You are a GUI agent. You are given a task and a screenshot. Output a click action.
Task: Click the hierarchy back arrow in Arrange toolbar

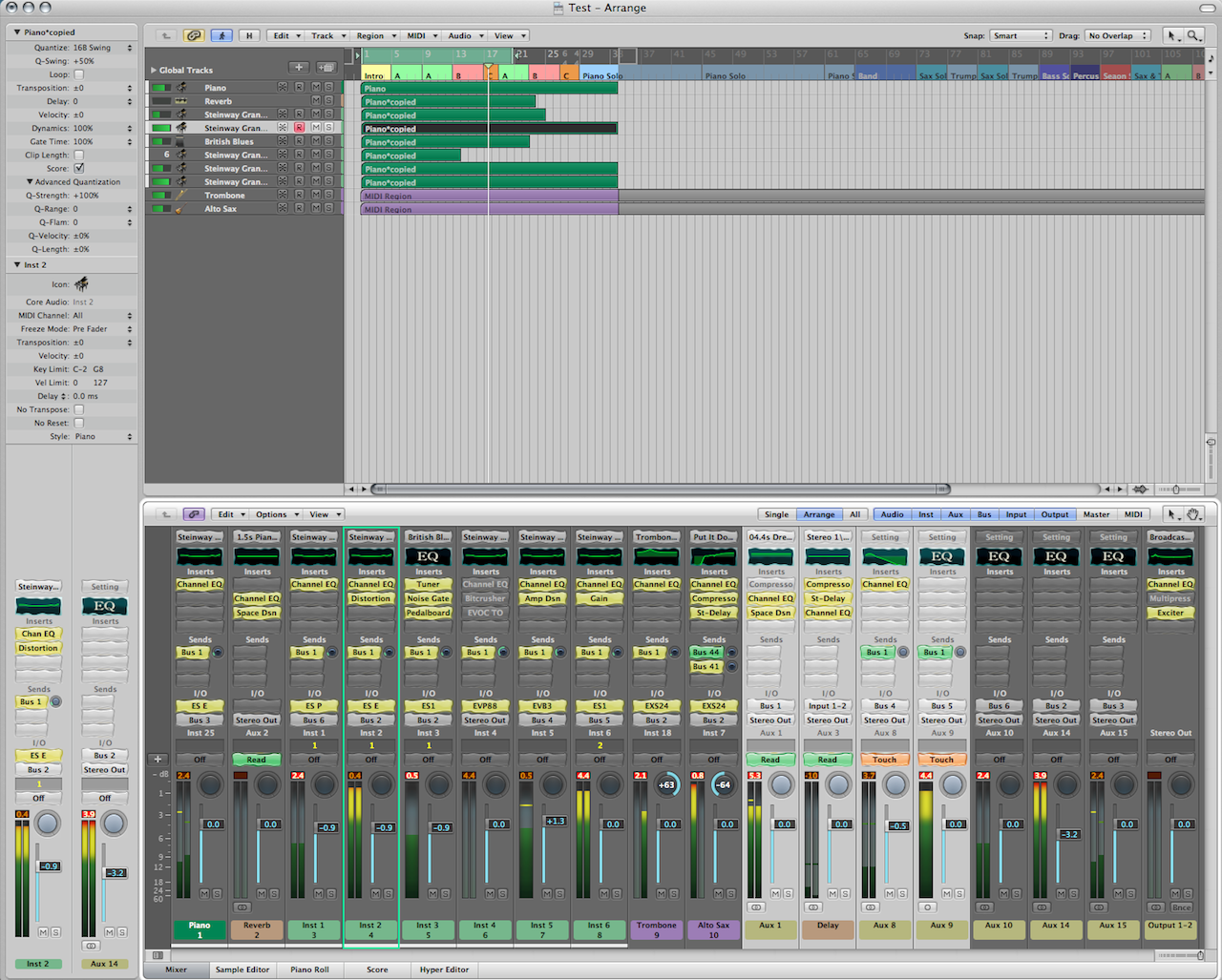point(166,35)
